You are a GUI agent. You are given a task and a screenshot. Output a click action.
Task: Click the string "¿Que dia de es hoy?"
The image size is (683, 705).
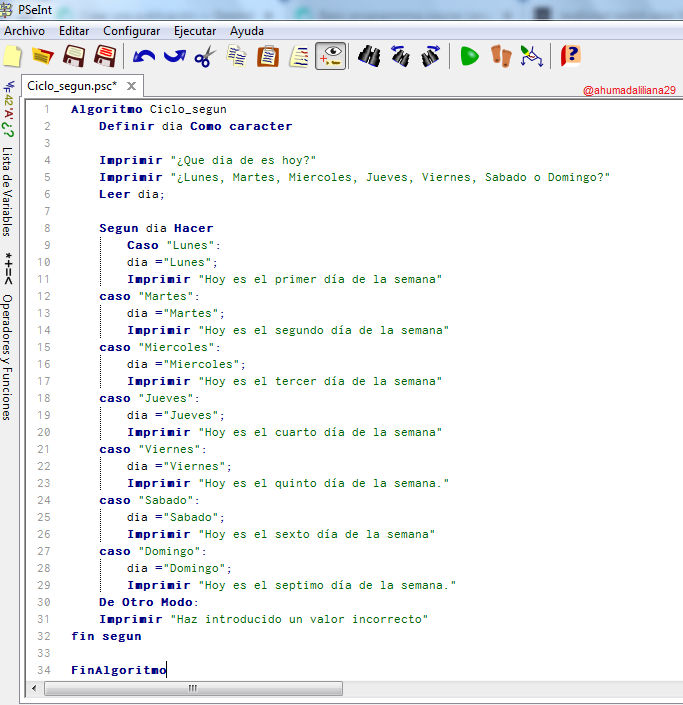point(243,161)
